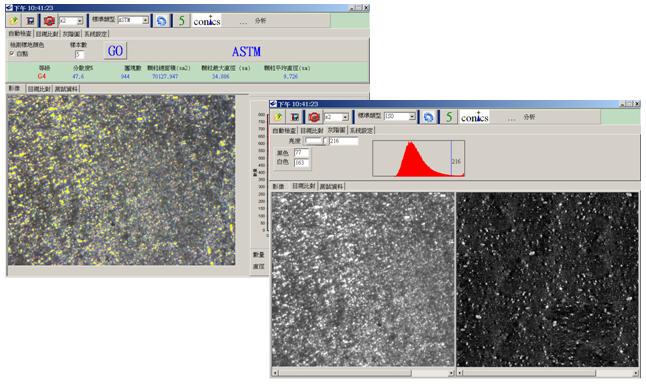
Task: Click the grayscale left image in ISO window
Action: (363, 279)
